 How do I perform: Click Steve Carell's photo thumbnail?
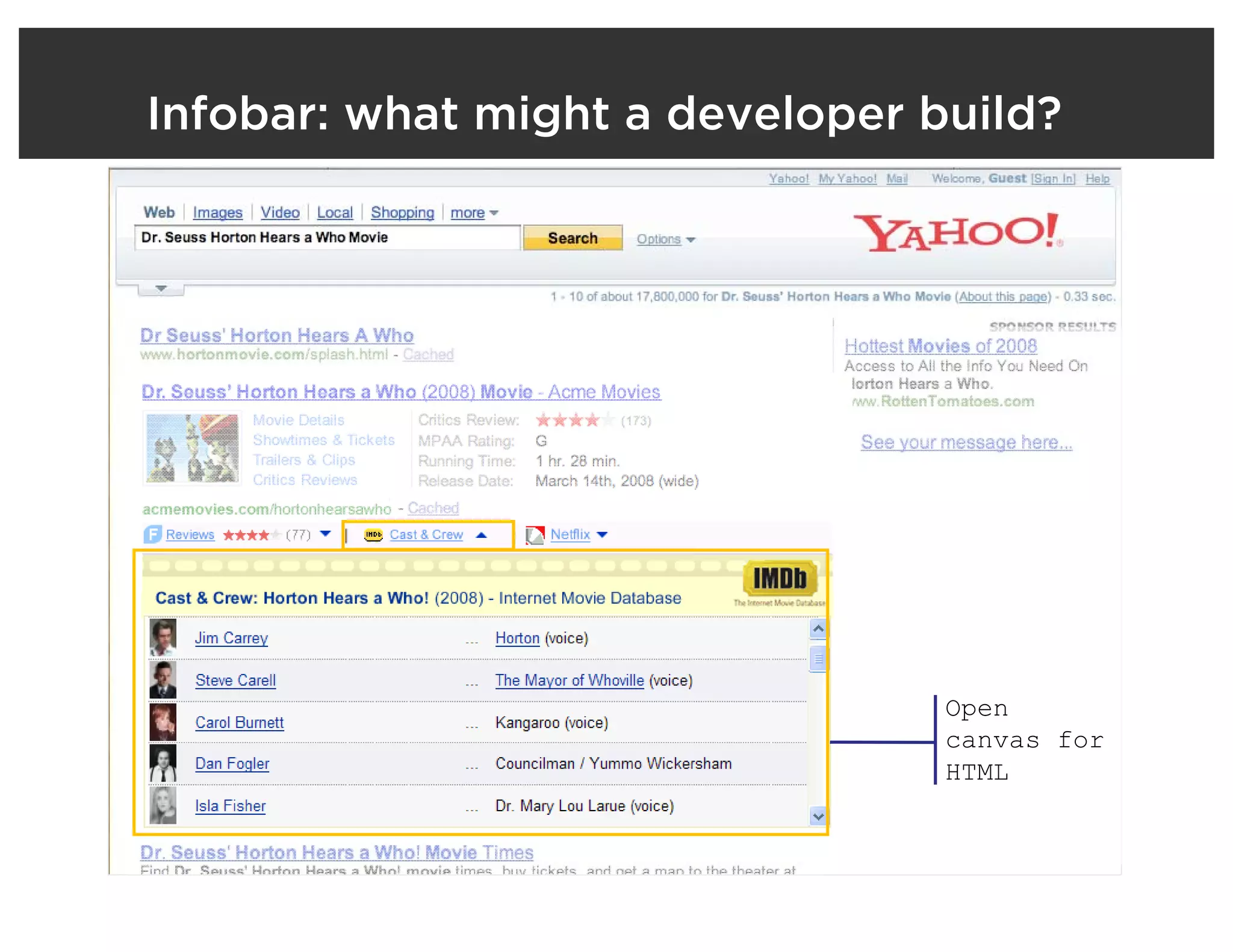point(163,679)
